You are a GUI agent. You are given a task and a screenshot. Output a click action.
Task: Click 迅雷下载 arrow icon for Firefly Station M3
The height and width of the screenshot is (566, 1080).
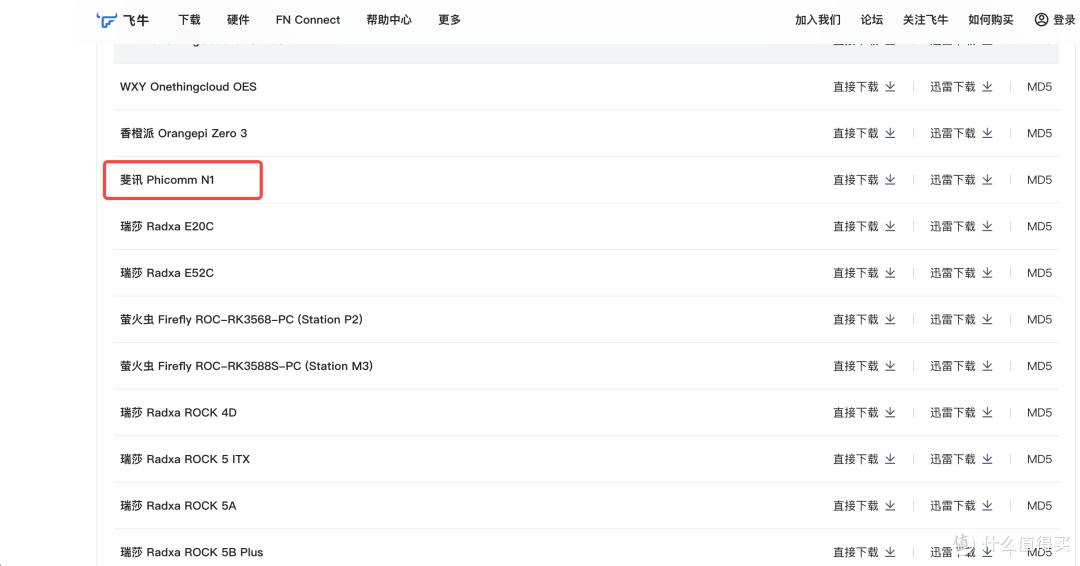point(988,366)
